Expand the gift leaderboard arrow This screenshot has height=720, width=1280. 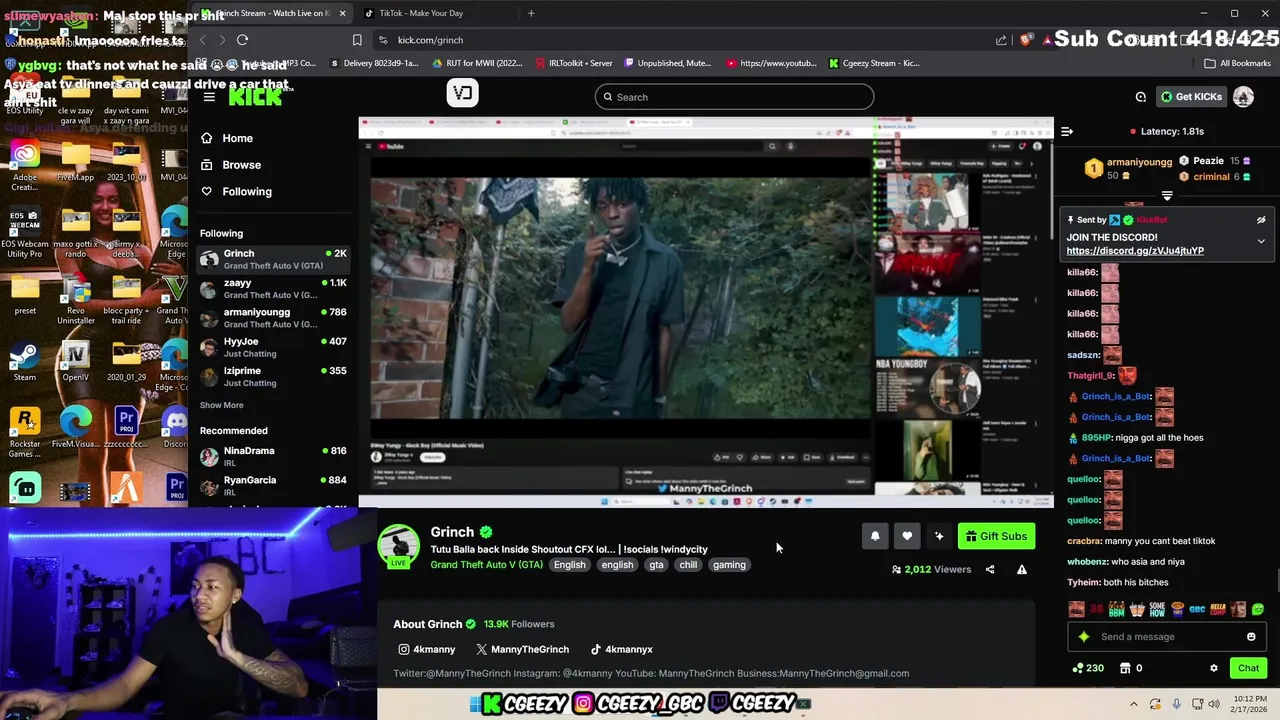click(1167, 196)
